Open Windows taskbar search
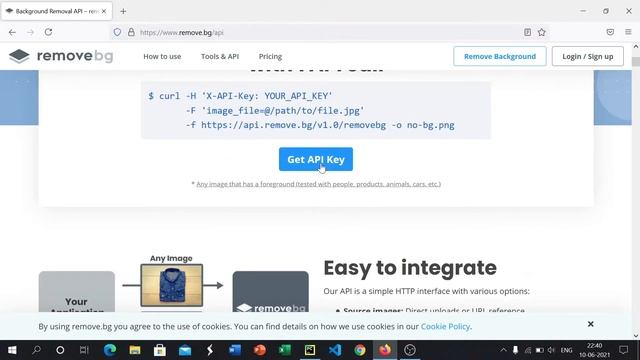640x360 pixels. pos(36,350)
